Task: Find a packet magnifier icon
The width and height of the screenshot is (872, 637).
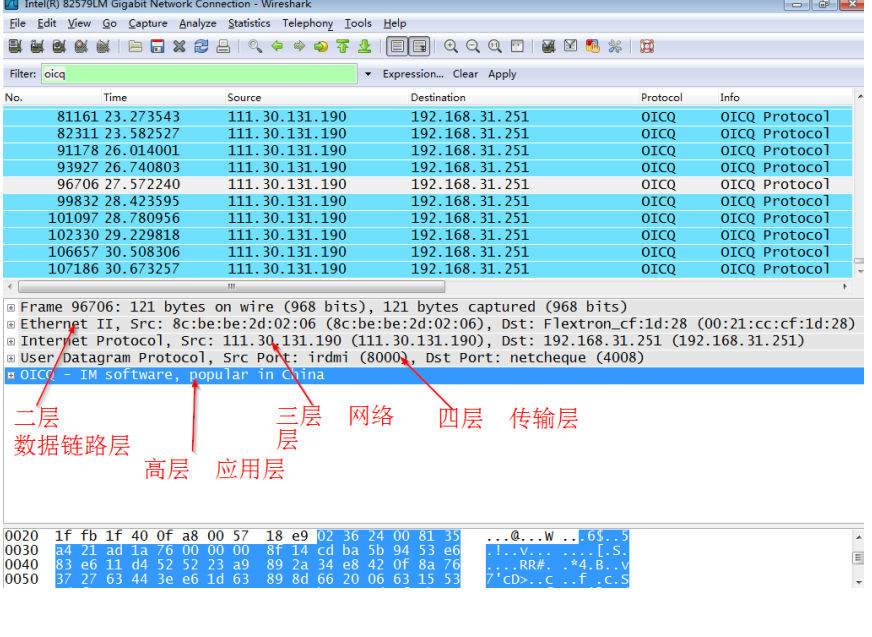Action: pyautogui.click(x=255, y=46)
